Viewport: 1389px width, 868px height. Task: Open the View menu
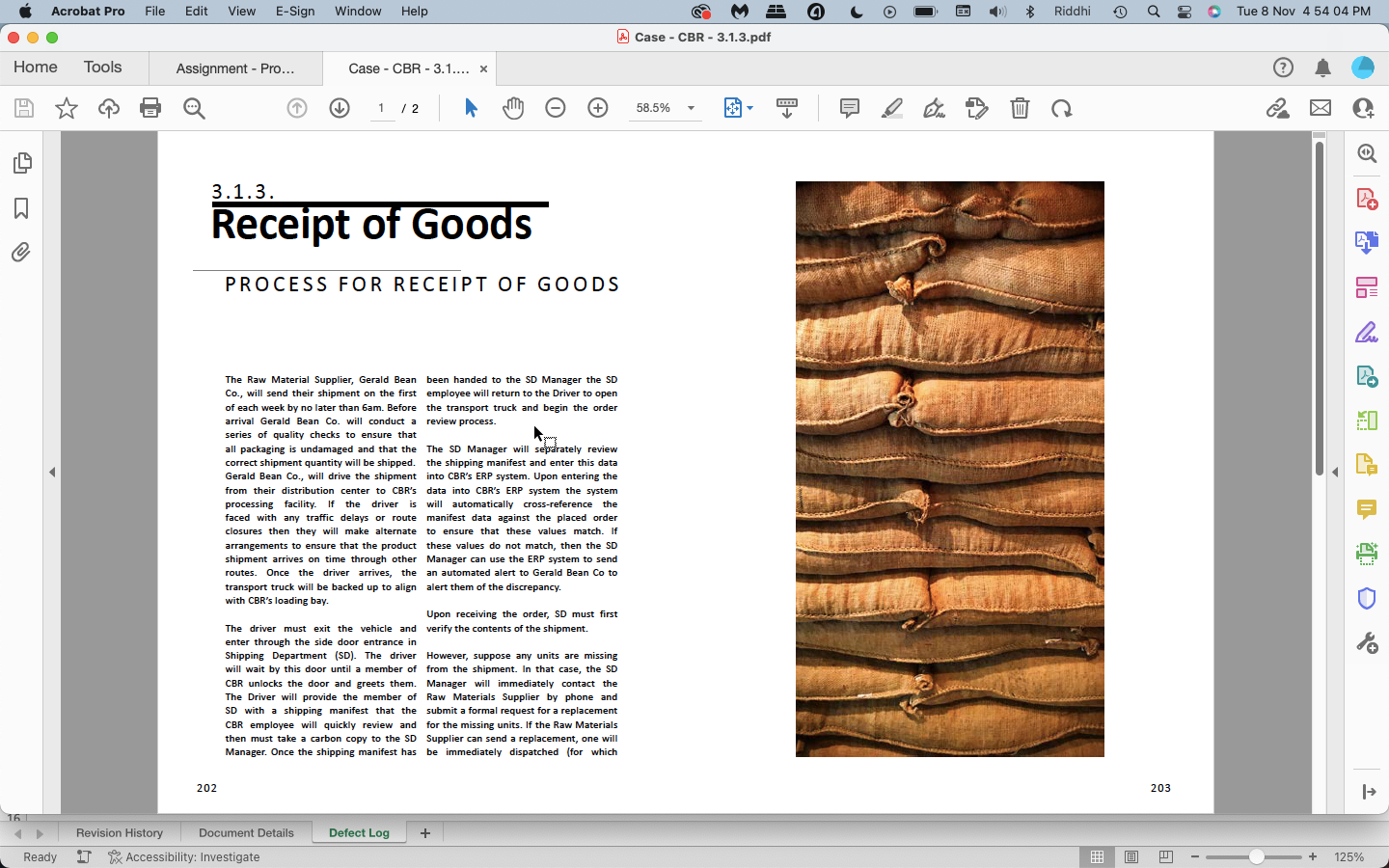(241, 12)
